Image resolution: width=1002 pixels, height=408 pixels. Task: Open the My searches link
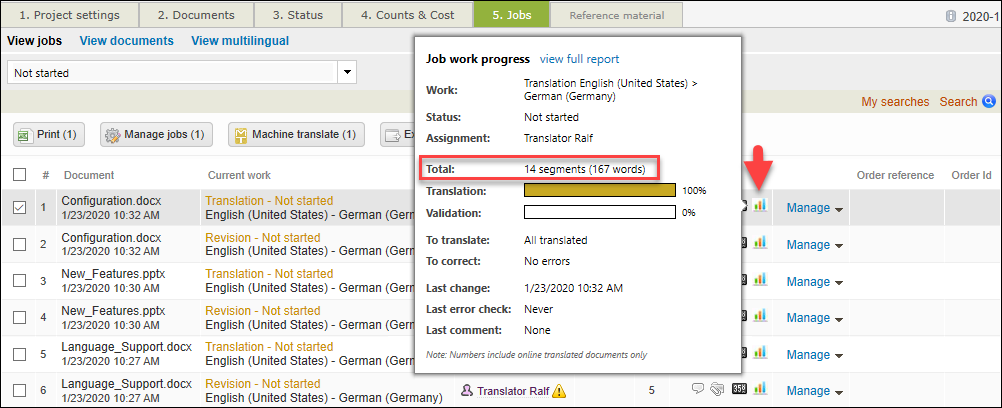[x=895, y=102]
